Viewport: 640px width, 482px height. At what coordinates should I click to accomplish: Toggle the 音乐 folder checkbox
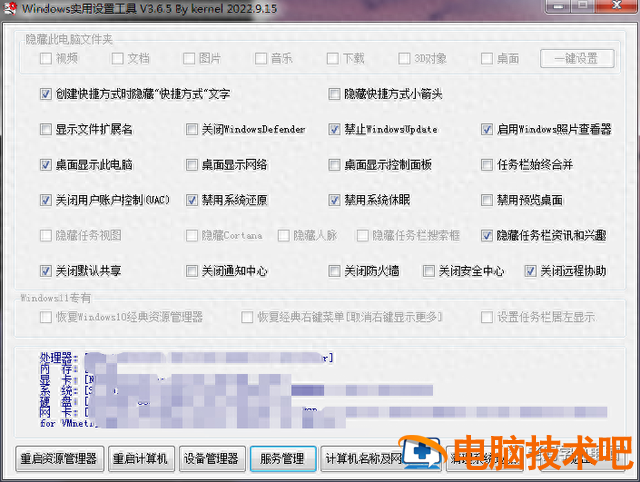pyautogui.click(x=261, y=59)
